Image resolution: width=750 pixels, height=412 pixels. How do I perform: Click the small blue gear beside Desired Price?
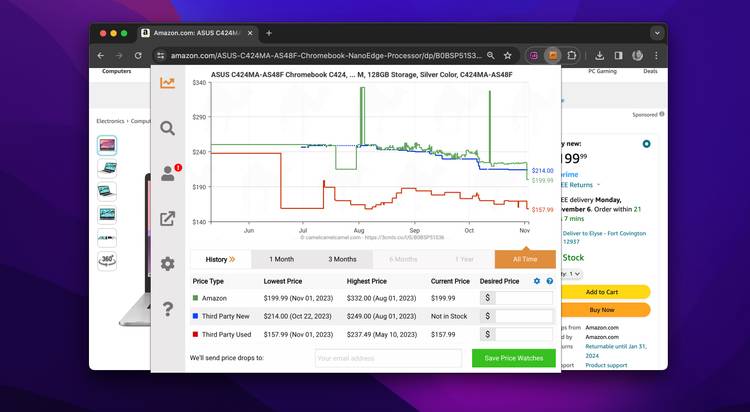(x=537, y=281)
